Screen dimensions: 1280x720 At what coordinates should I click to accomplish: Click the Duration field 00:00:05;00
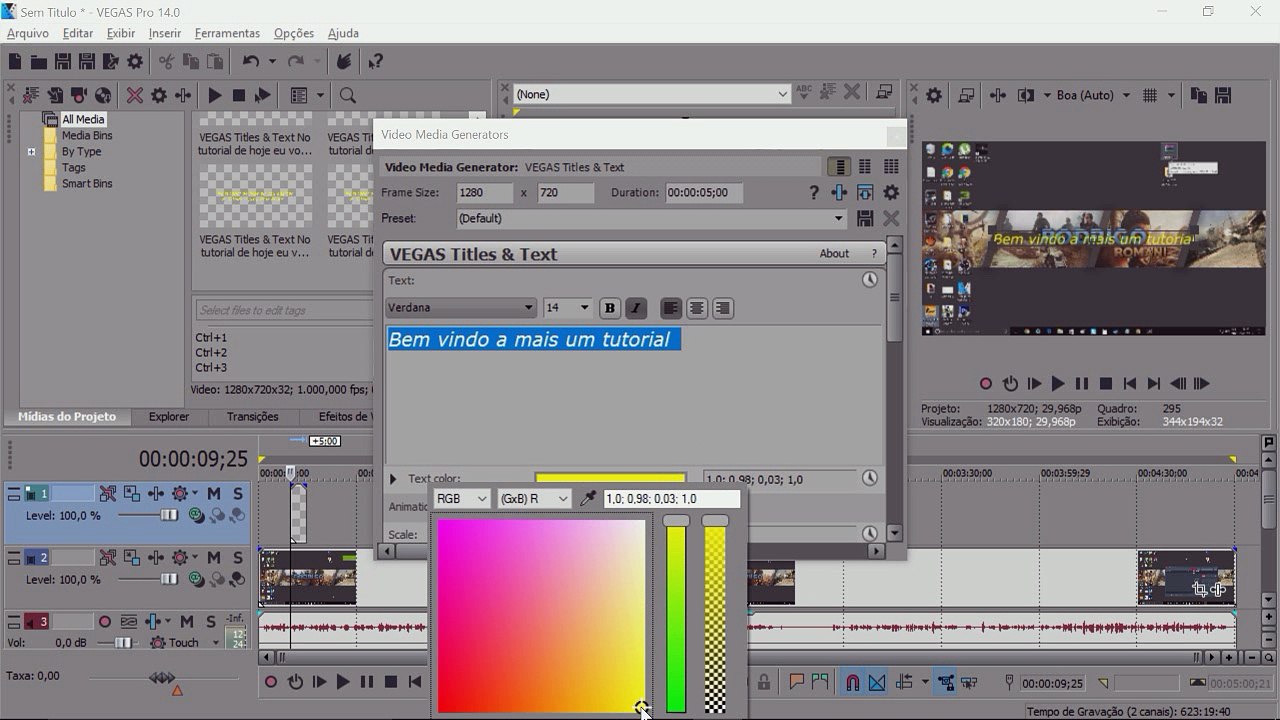[x=704, y=193]
